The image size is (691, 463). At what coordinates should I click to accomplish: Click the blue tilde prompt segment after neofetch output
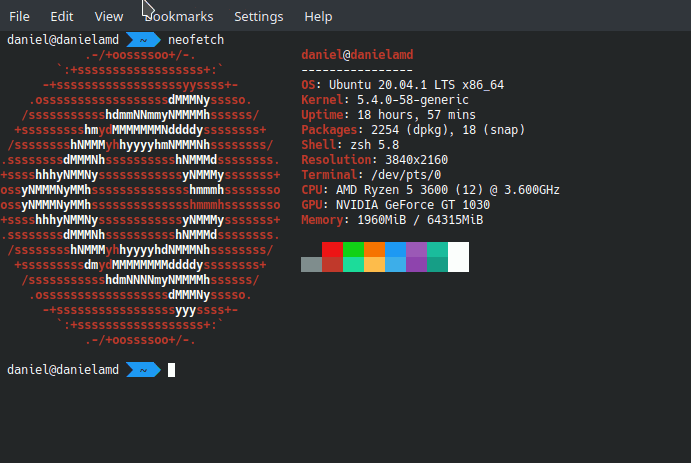pos(143,370)
